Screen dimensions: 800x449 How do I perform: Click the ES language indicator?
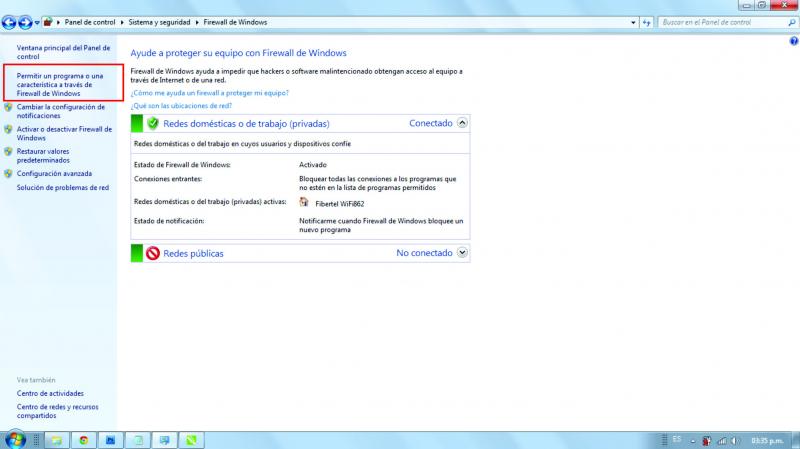point(677,440)
